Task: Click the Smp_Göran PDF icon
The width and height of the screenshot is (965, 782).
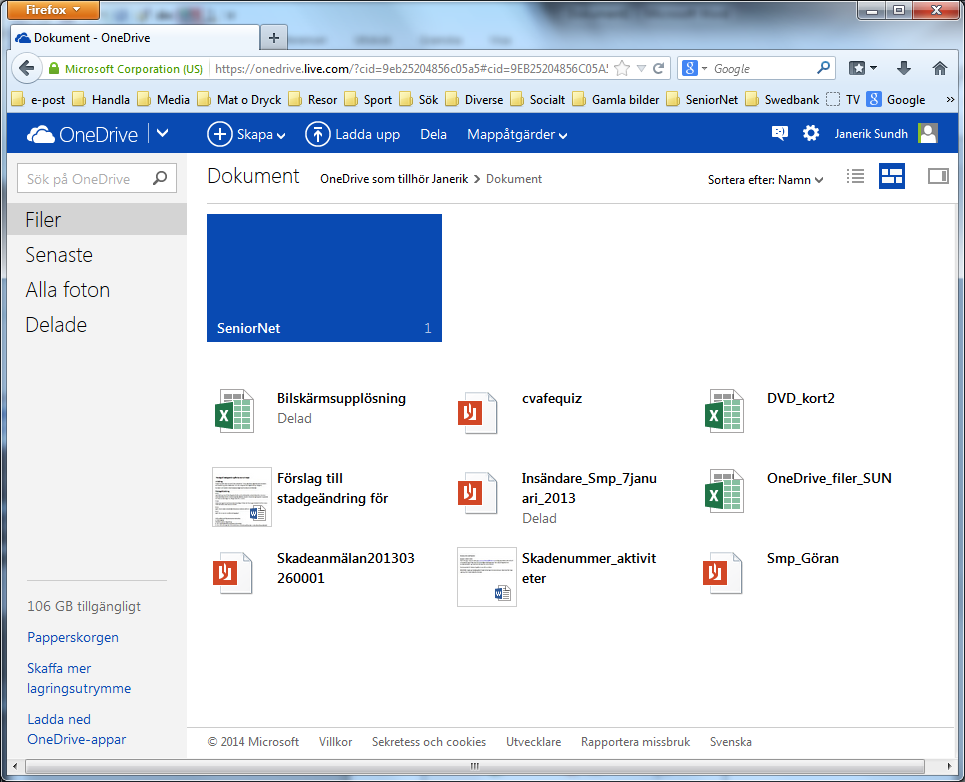Action: click(x=723, y=572)
